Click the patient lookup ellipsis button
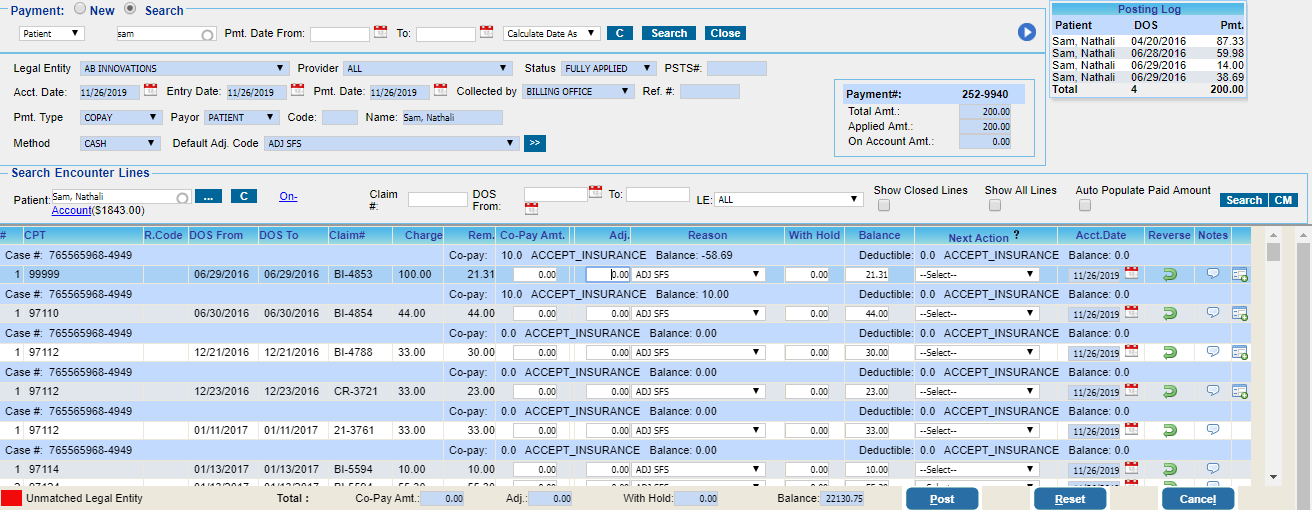This screenshot has width=1312, height=510. pos(208,196)
